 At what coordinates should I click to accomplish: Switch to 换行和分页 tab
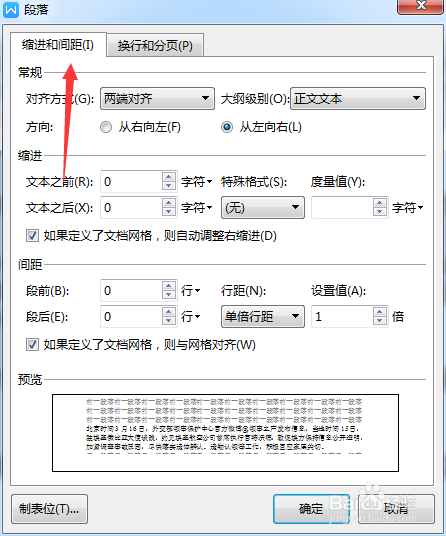(x=155, y=45)
